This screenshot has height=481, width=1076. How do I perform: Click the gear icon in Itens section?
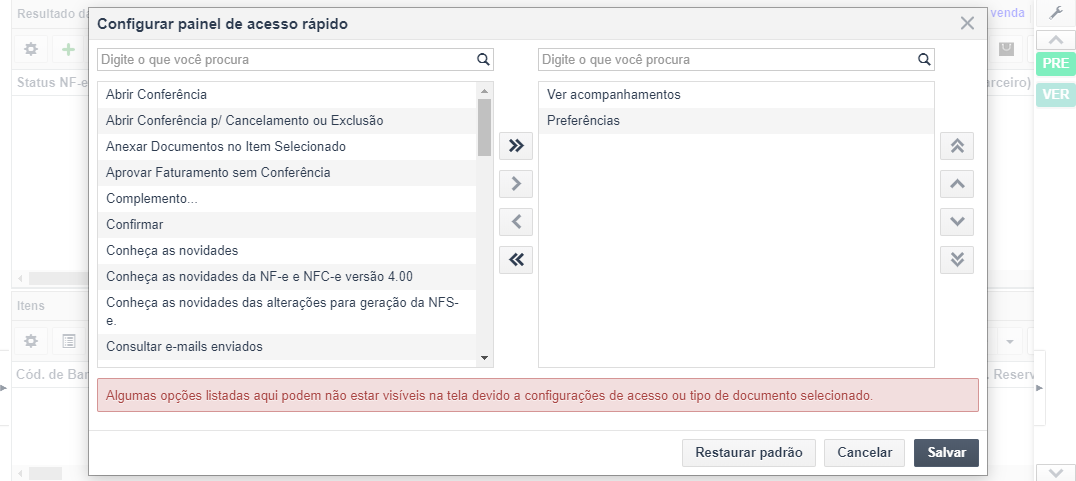tap(31, 341)
